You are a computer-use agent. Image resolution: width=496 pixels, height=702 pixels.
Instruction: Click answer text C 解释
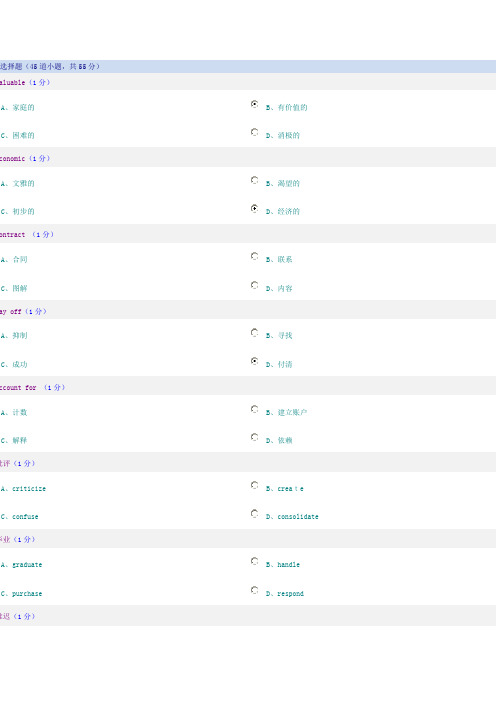pos(14,440)
